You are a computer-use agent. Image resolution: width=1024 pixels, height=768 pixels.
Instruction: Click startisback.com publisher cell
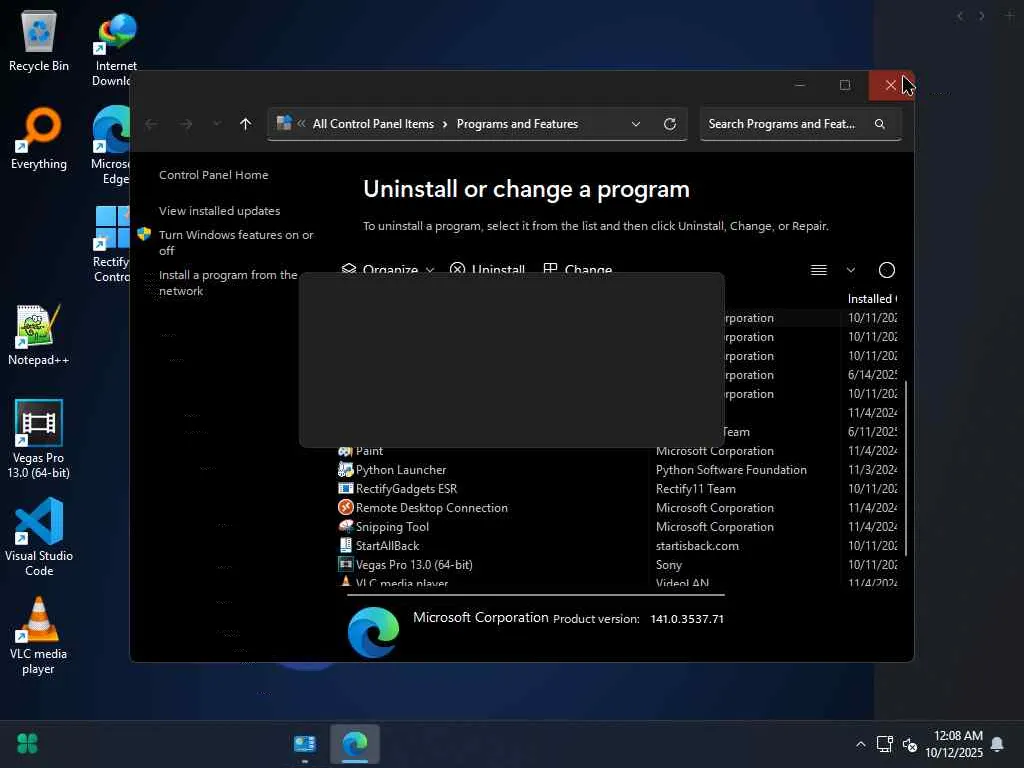(x=697, y=546)
